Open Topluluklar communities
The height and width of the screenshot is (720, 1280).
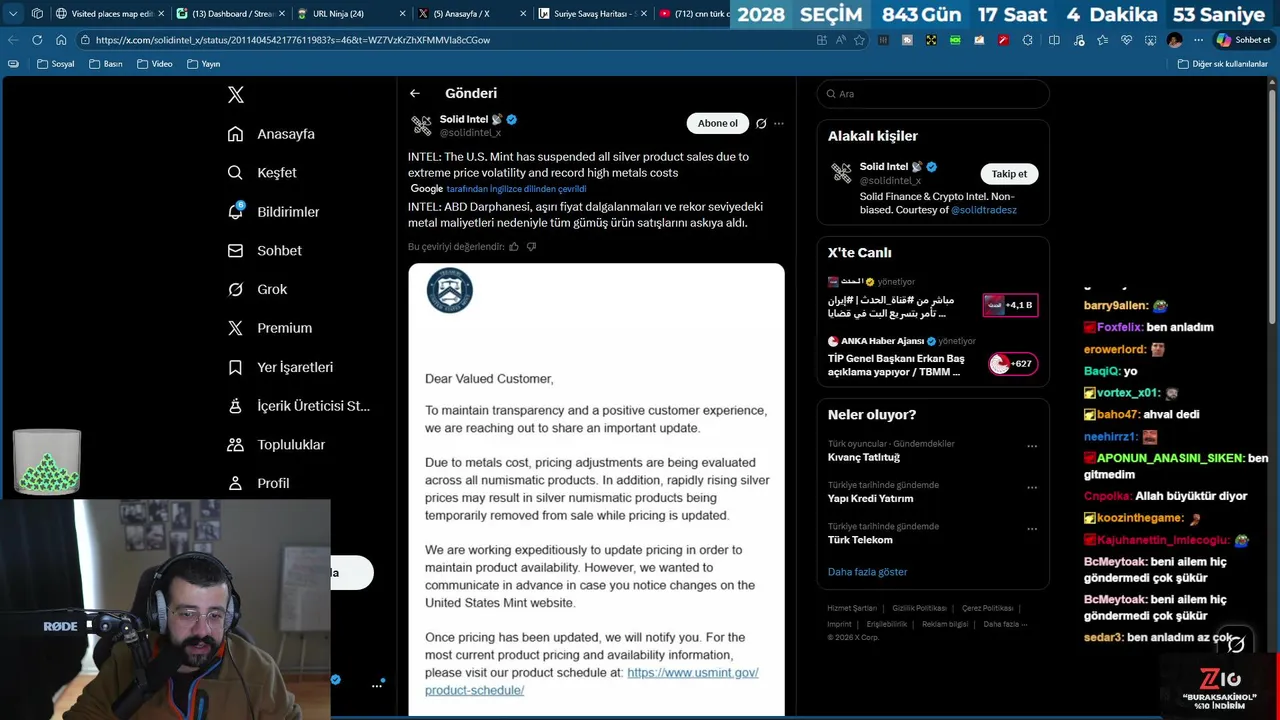pyautogui.click(x=276, y=445)
